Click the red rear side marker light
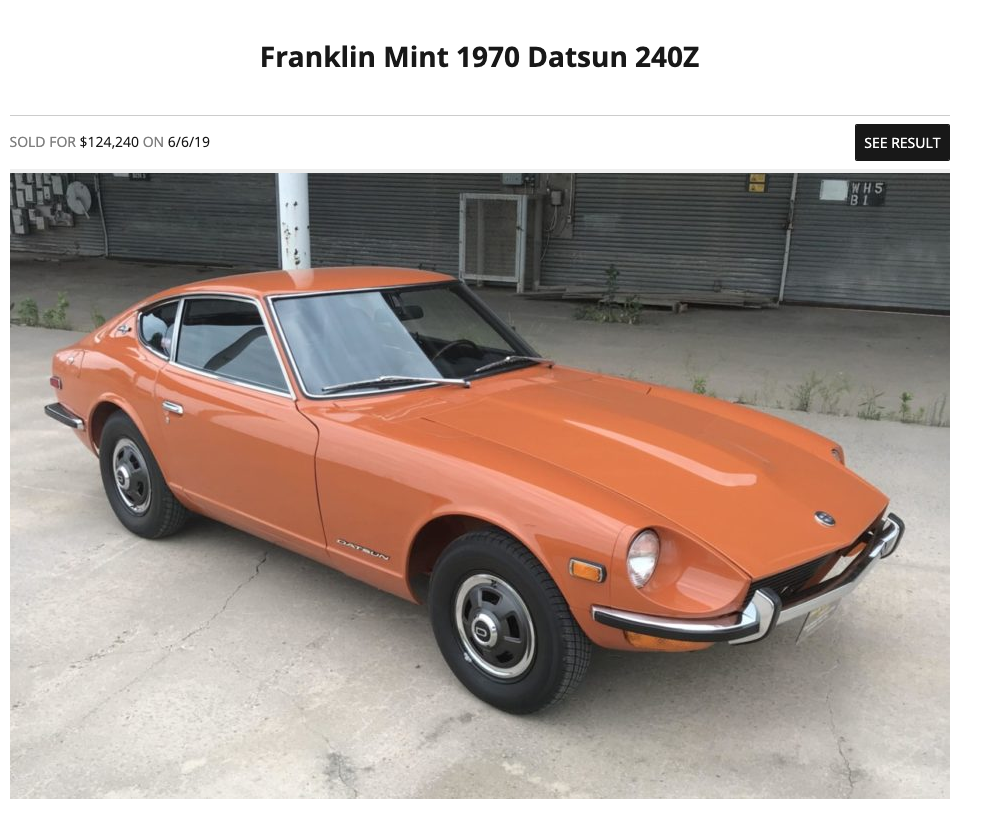The height and width of the screenshot is (813, 985). point(56,382)
